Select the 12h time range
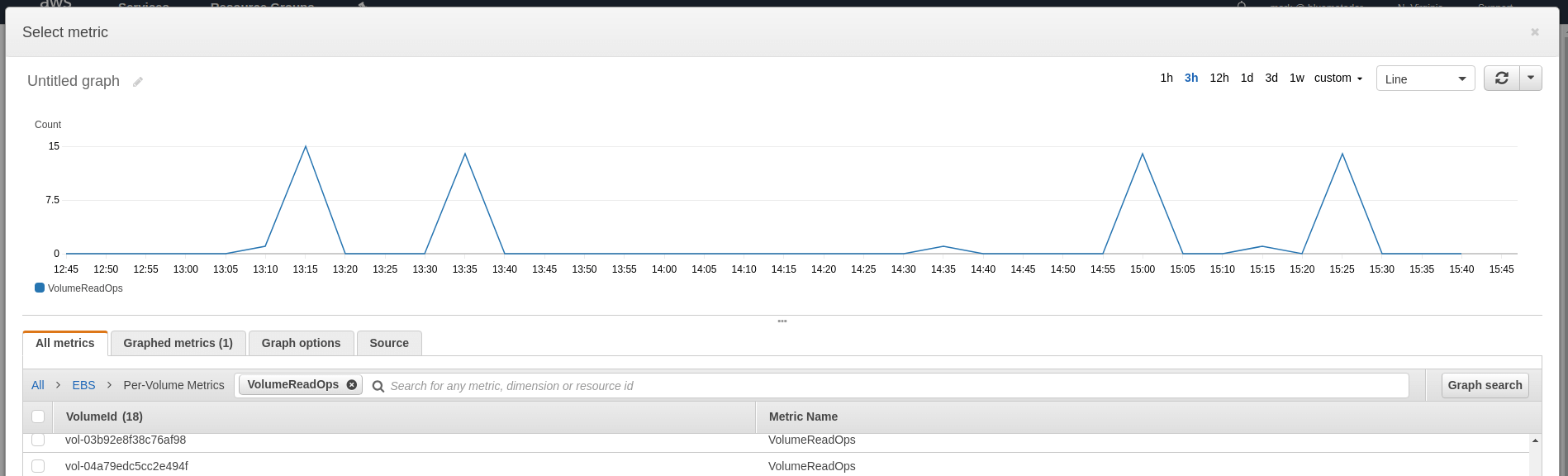The width and height of the screenshot is (1568, 476). (x=1219, y=78)
